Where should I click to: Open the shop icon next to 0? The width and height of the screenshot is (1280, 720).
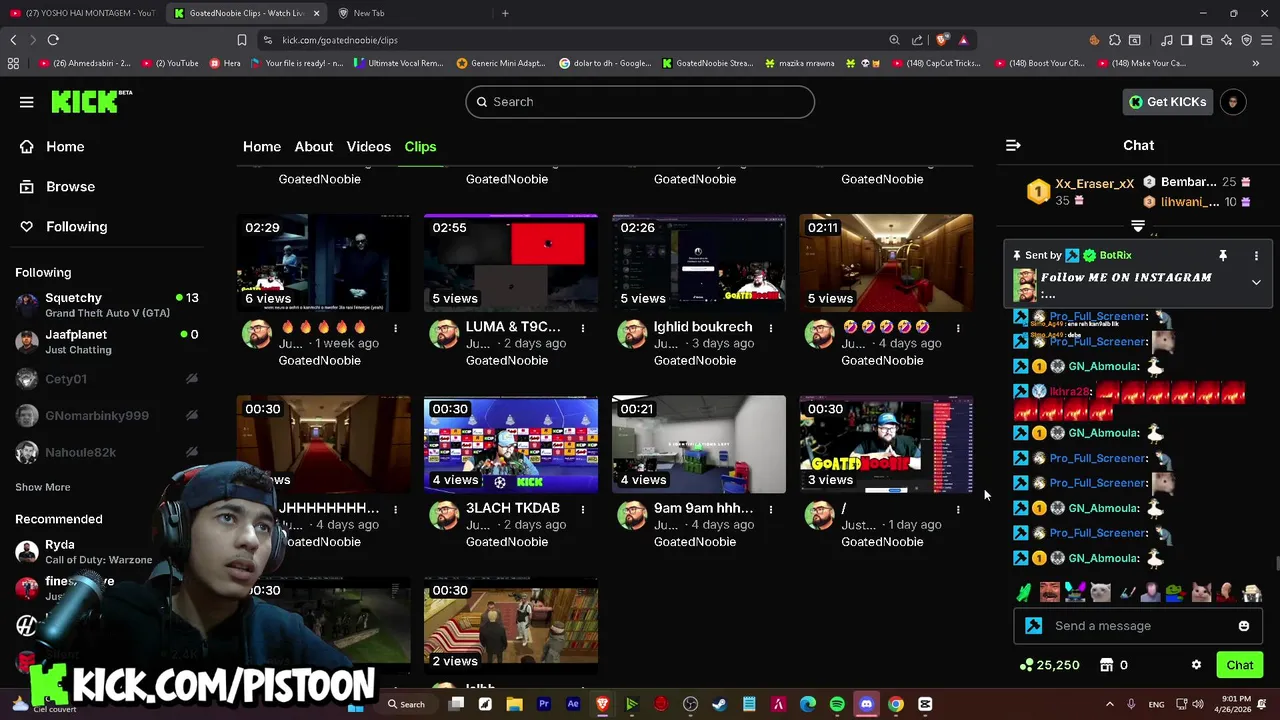tap(1106, 665)
